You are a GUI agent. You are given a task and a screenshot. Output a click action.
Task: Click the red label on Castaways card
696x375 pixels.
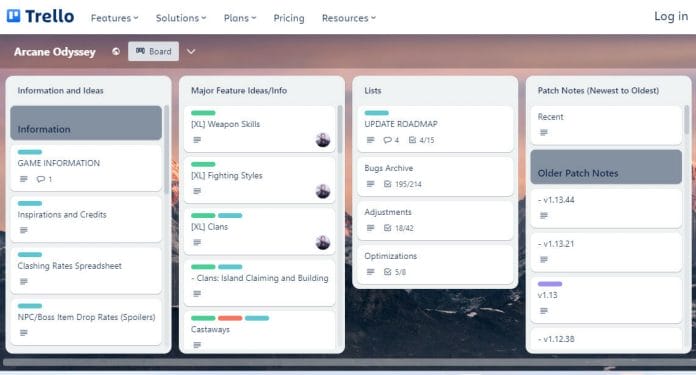230,318
